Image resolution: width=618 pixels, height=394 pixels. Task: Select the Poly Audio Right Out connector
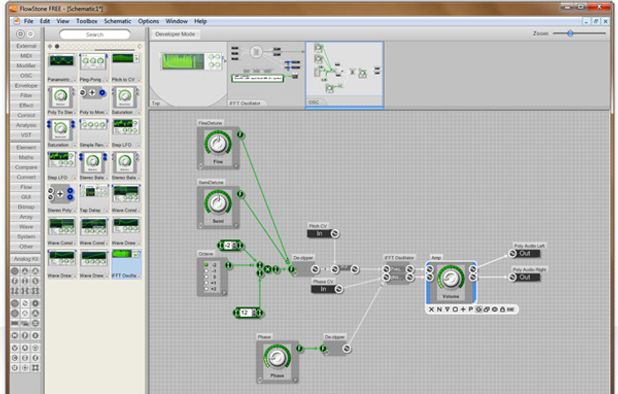(524, 277)
